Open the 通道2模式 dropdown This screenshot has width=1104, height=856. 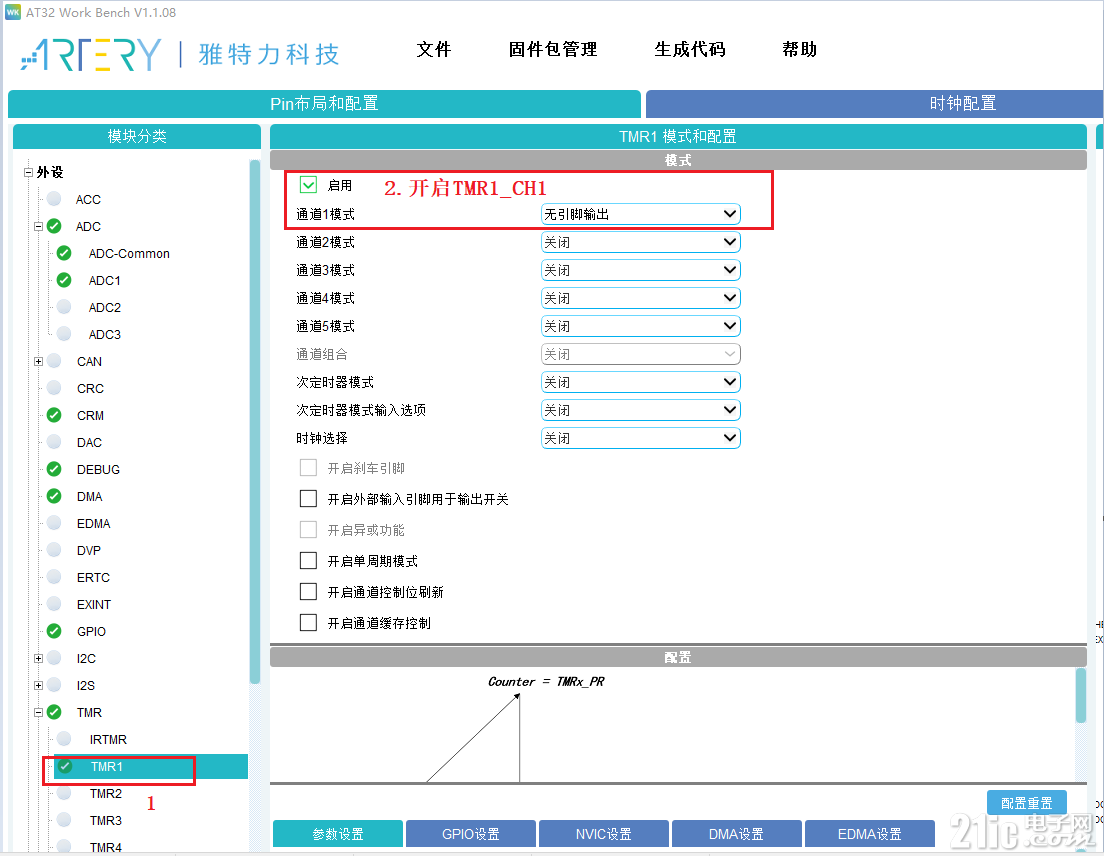[x=641, y=242]
